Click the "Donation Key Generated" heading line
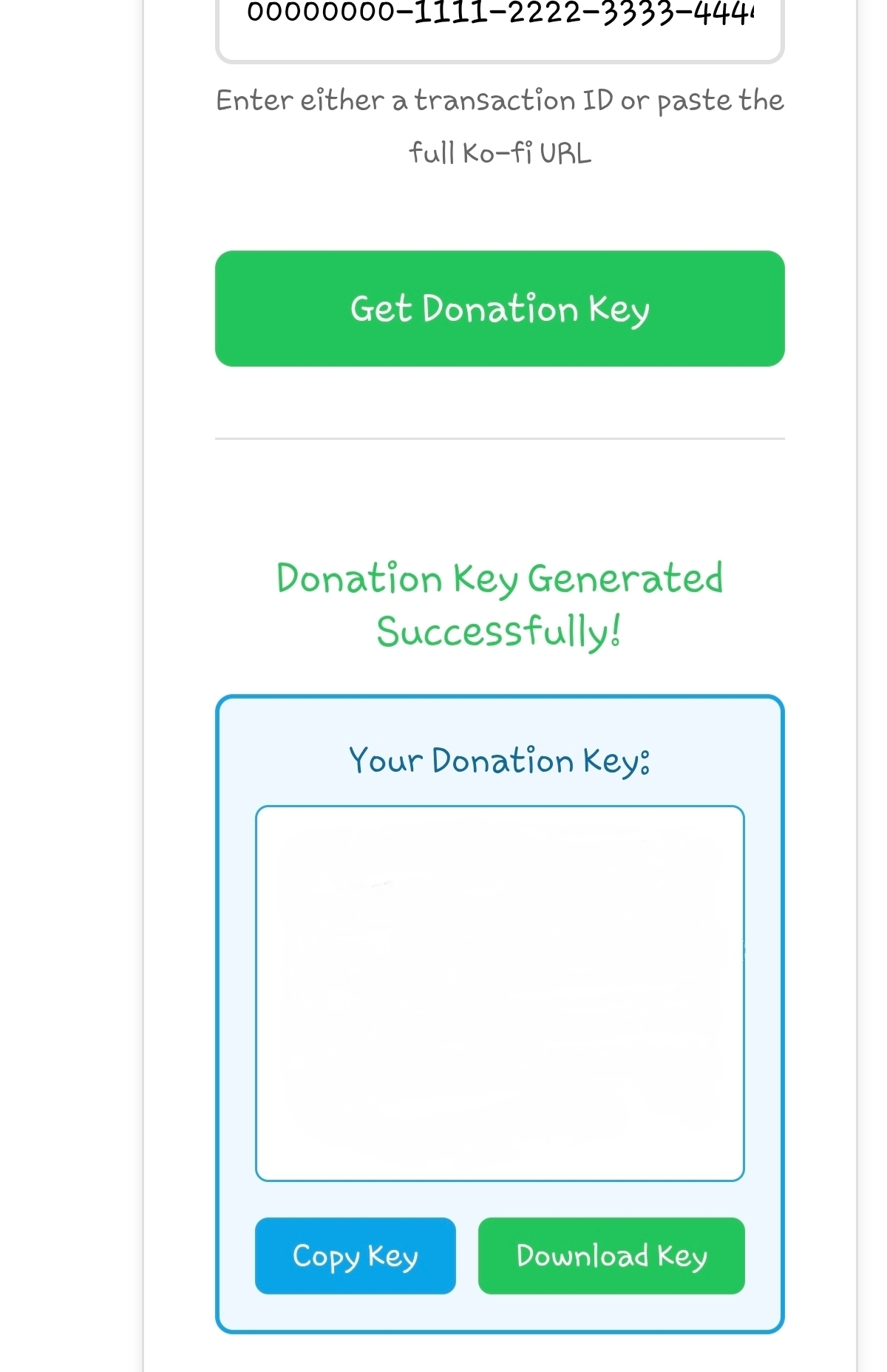The width and height of the screenshot is (887, 1372). 500,578
